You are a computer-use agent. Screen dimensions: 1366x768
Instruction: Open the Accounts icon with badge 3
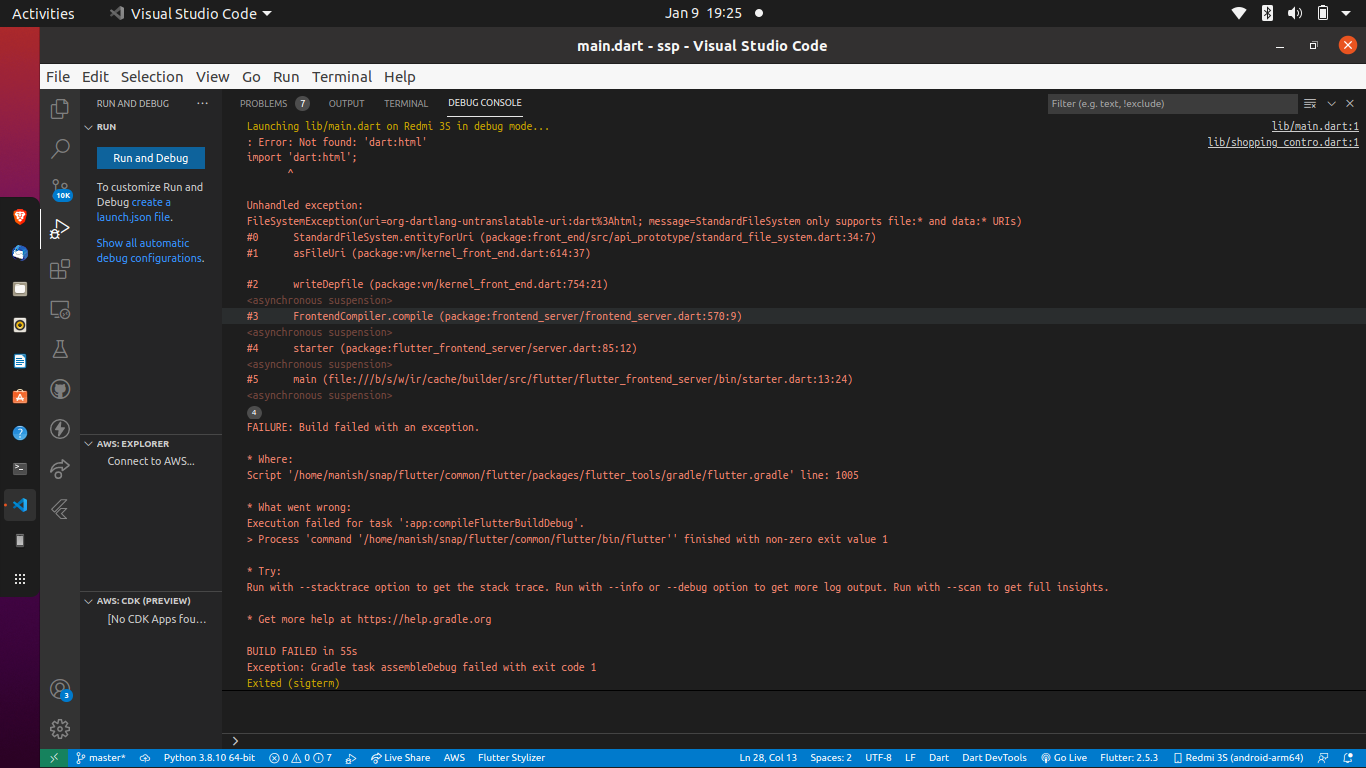60,689
